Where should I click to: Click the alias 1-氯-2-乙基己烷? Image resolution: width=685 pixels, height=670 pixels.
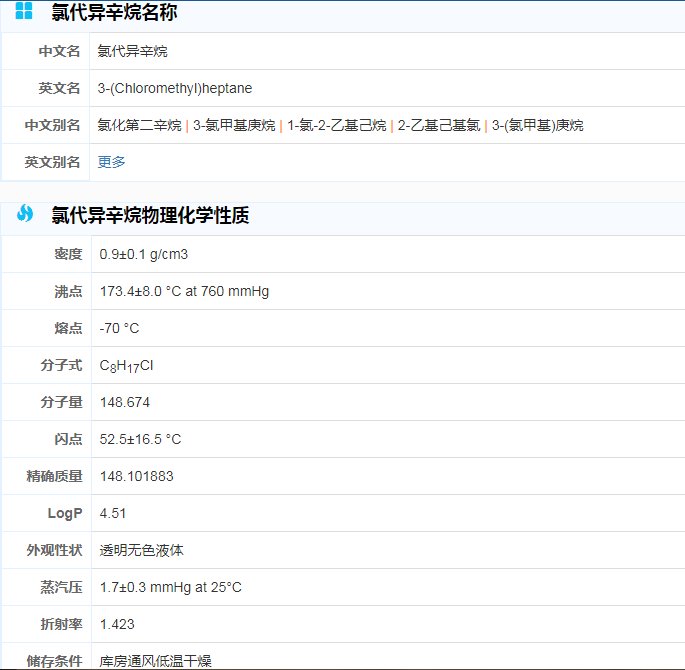point(337,125)
